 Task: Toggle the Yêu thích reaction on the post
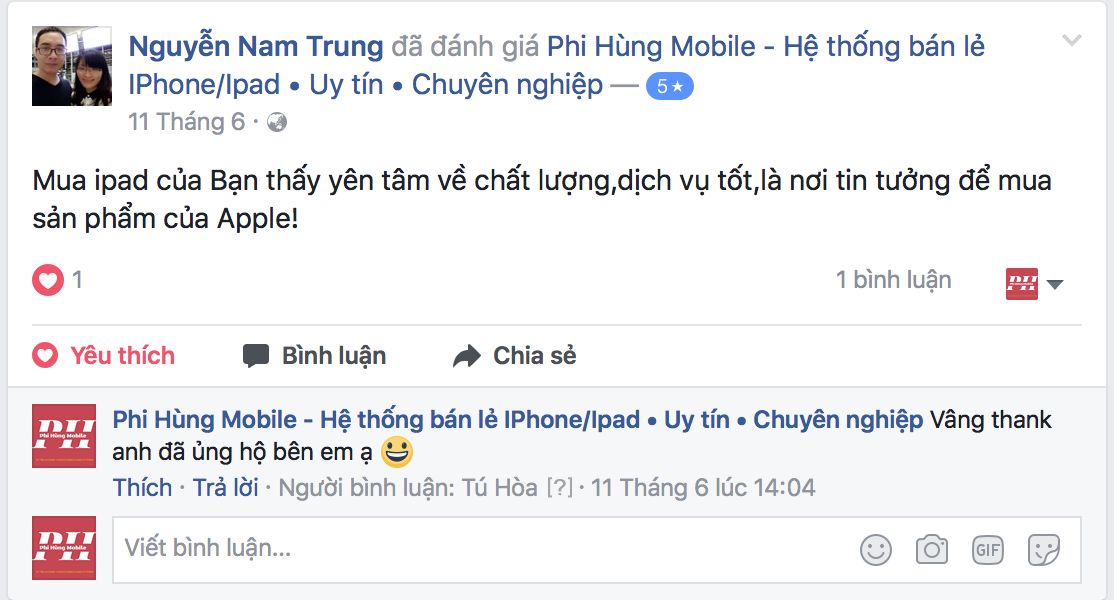point(104,355)
